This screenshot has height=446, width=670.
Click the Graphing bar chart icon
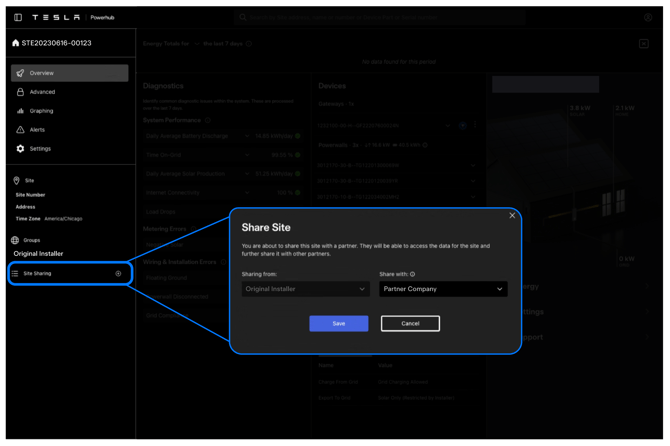20,111
